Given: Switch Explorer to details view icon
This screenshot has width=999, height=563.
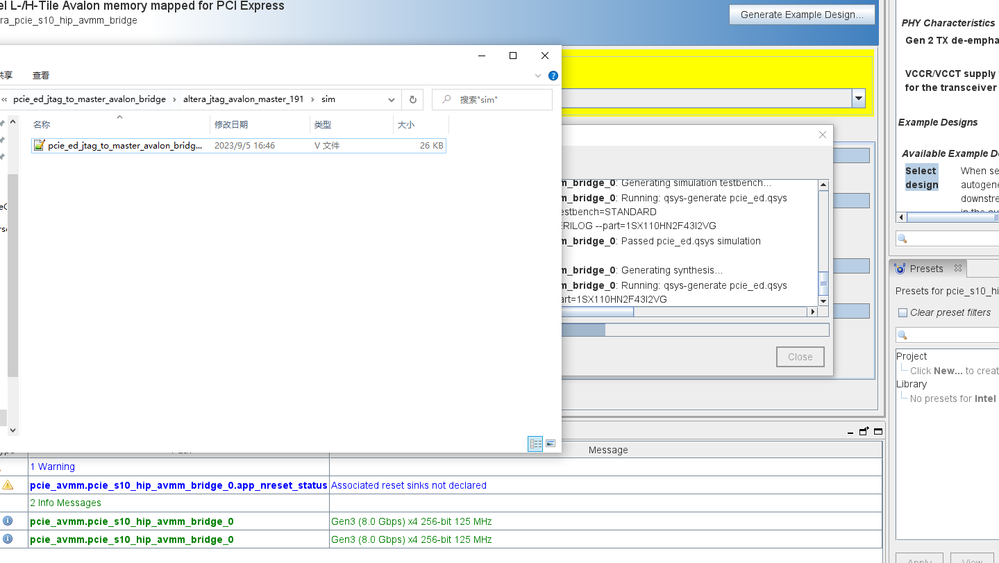Looking at the screenshot, I should coord(535,443).
